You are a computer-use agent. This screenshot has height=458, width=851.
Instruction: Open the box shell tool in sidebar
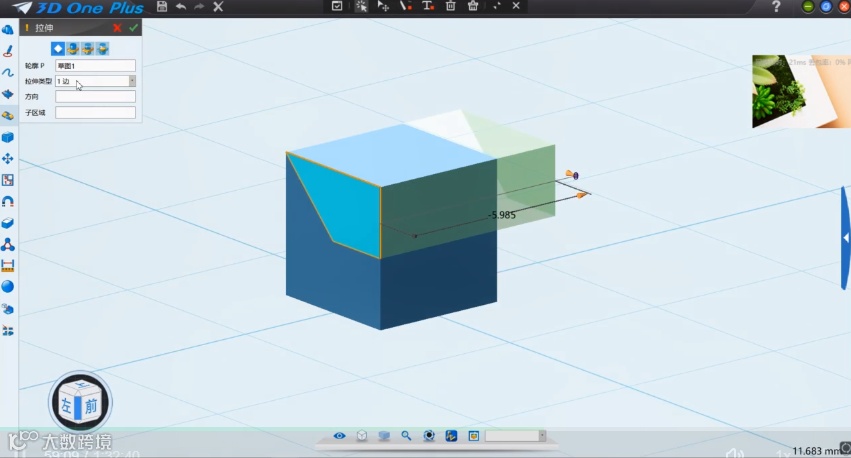(x=8, y=223)
